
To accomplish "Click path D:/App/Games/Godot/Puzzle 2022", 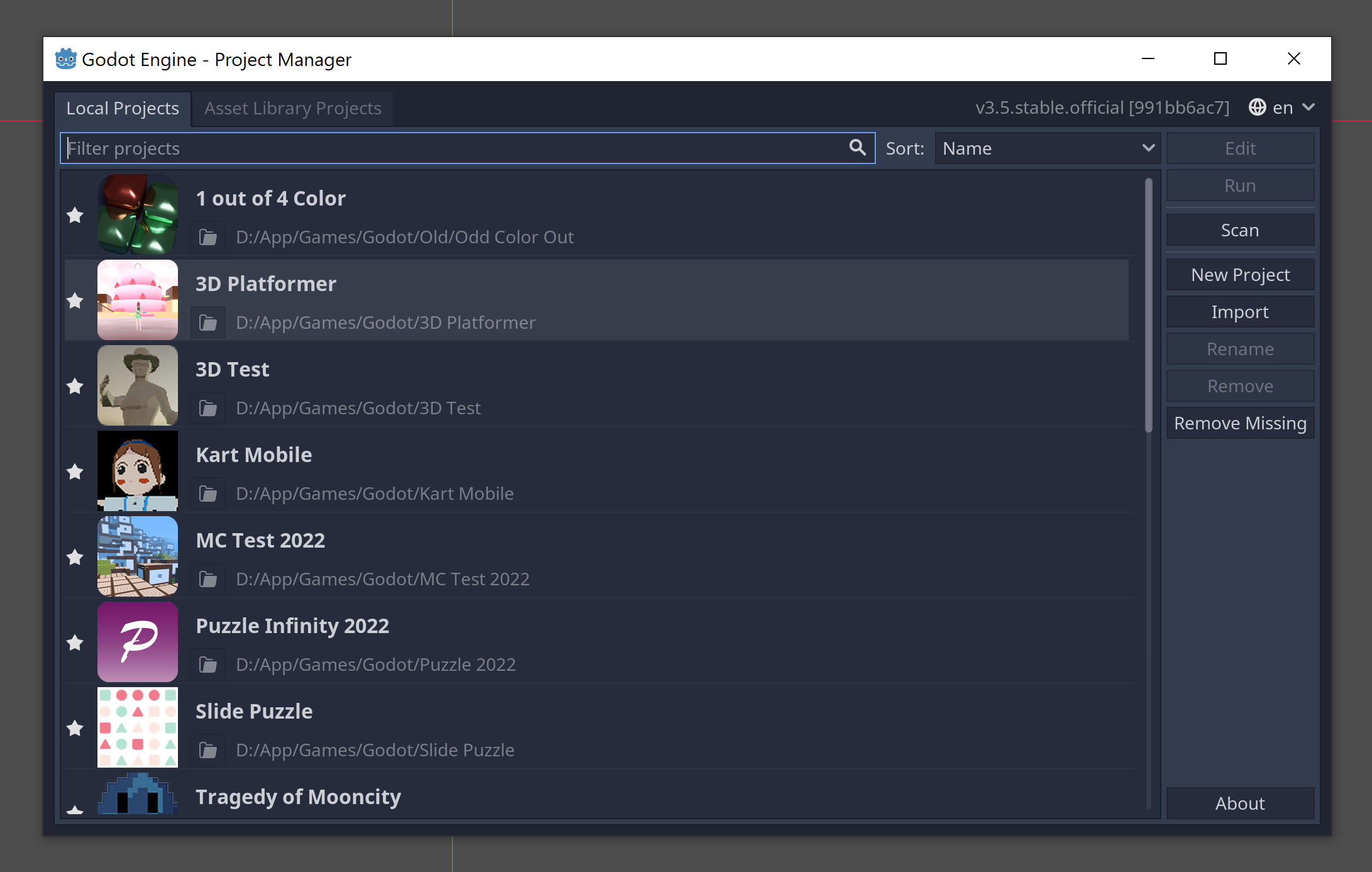I will pyautogui.click(x=376, y=665).
